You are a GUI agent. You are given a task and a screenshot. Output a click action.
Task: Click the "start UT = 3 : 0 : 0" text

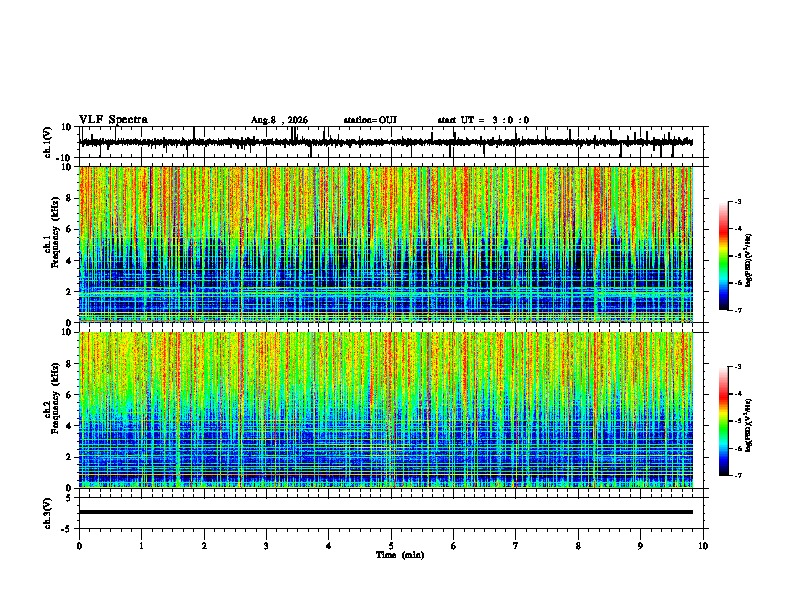(x=483, y=120)
